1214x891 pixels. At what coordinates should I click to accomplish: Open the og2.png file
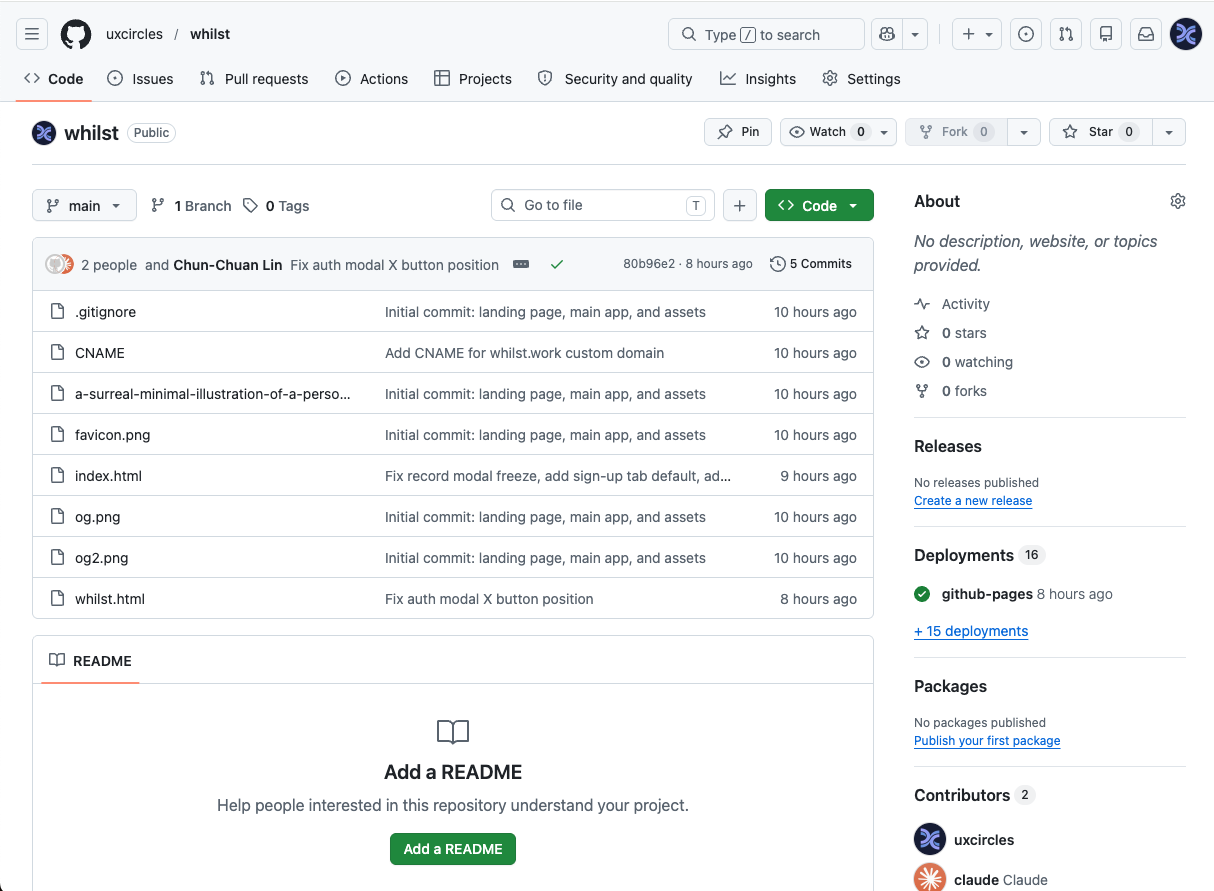[101, 558]
